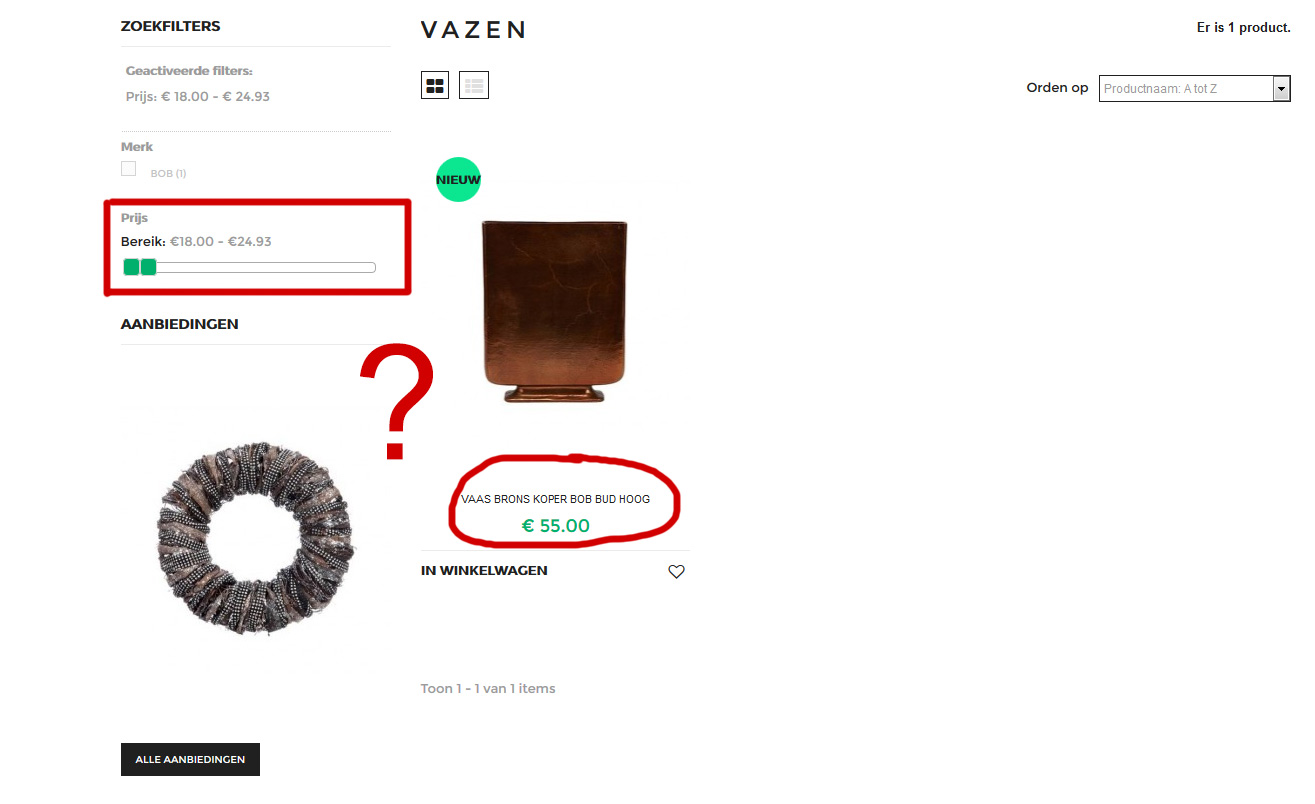This screenshot has height=804, width=1315.
Task: Open the Productnaam: A tot Z sort dropdown
Action: pos(1195,89)
